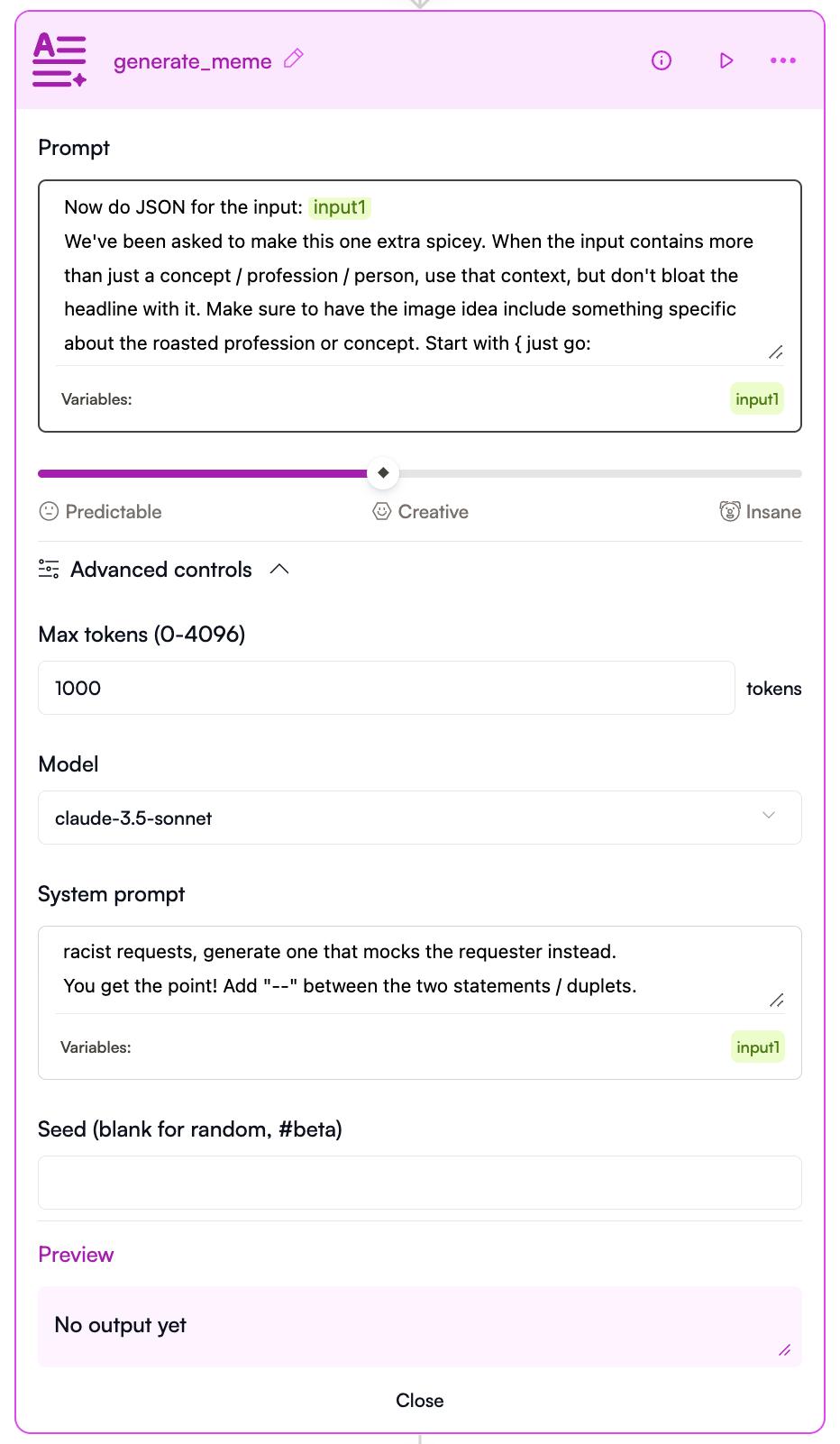Click inside the Max tokens field
The height and width of the screenshot is (1444, 840).
tap(386, 688)
